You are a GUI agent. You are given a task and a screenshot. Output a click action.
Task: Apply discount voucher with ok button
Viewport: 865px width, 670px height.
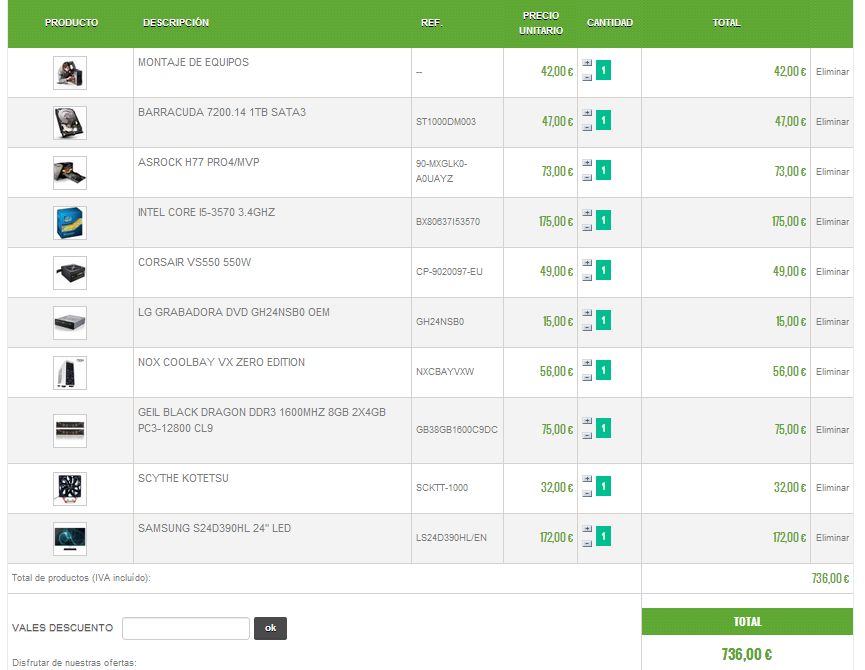270,628
